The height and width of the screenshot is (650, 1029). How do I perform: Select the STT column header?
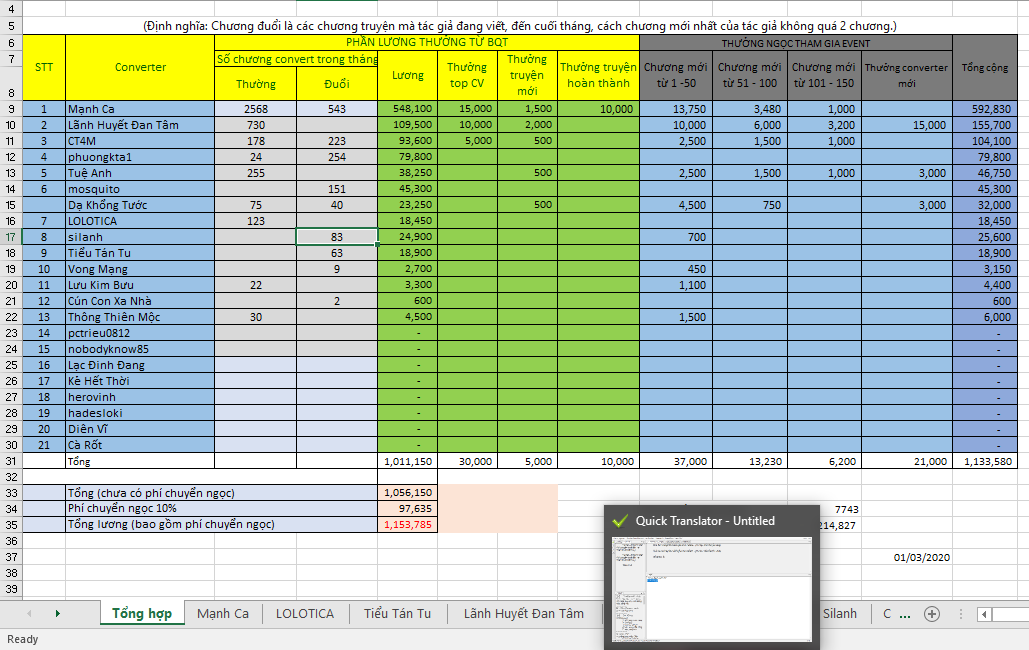[44, 68]
